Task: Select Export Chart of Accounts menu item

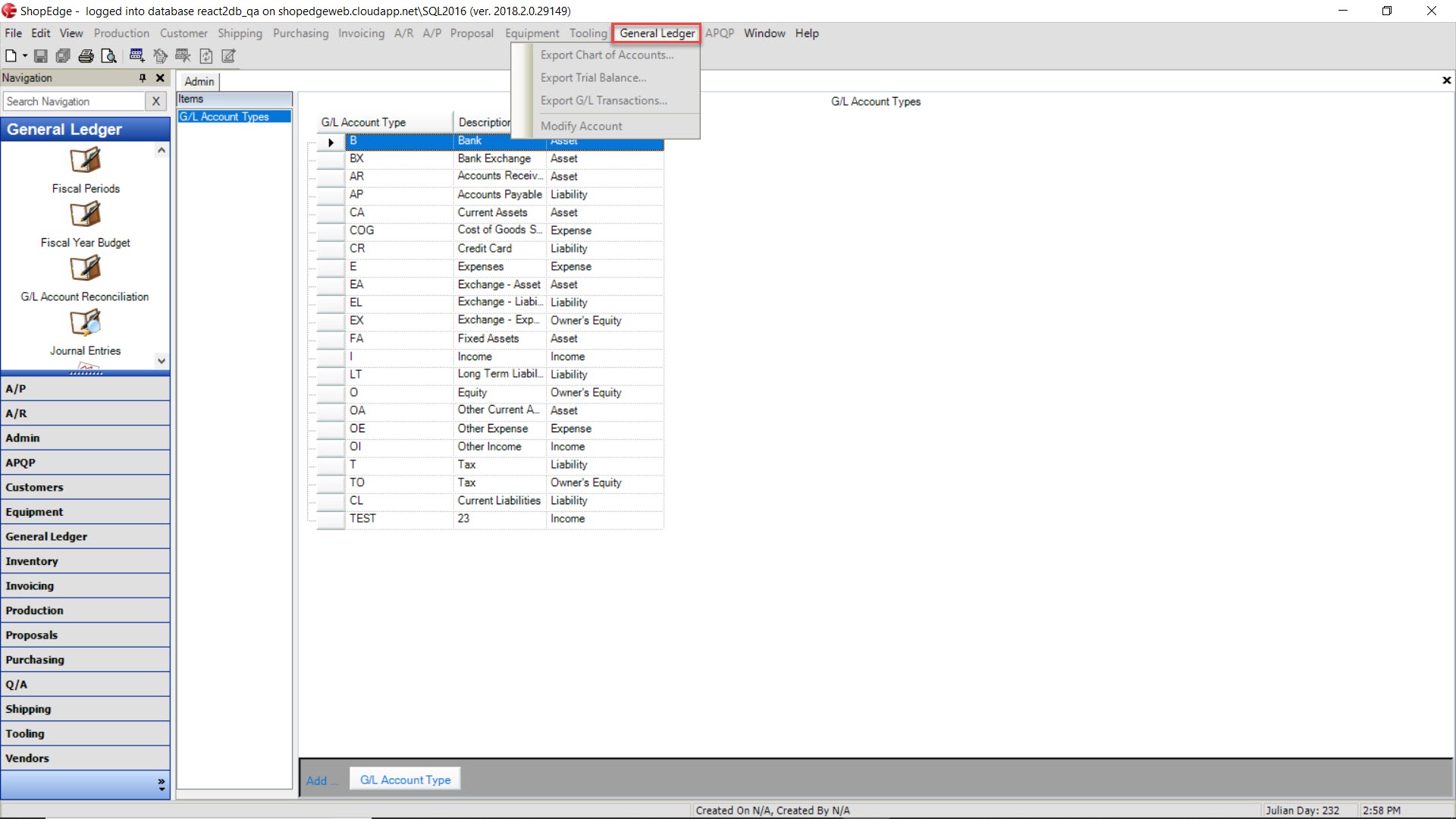Action: [605, 54]
